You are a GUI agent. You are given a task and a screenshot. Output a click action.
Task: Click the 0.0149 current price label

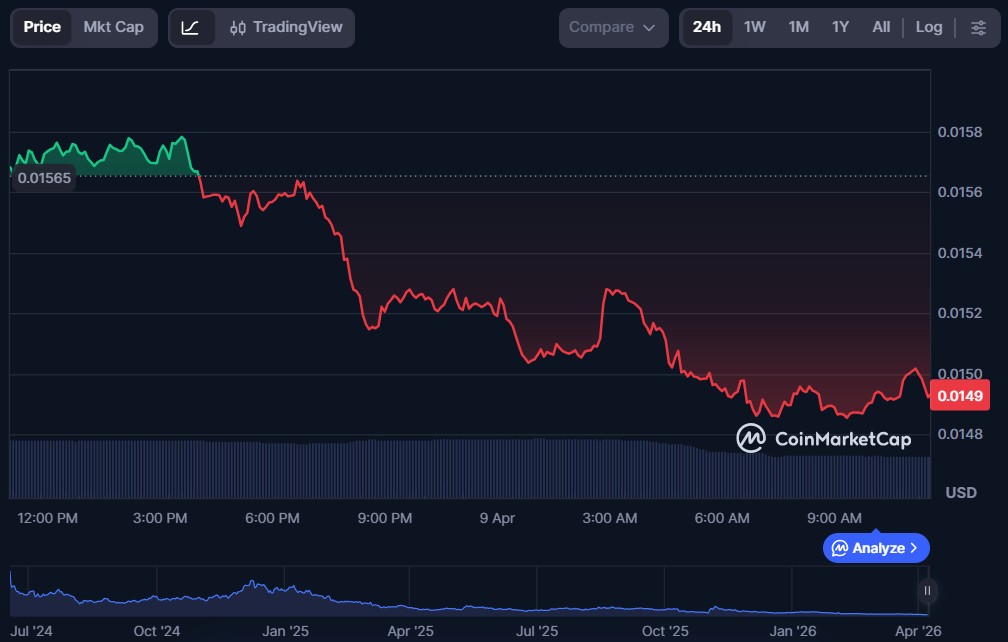[960, 396]
